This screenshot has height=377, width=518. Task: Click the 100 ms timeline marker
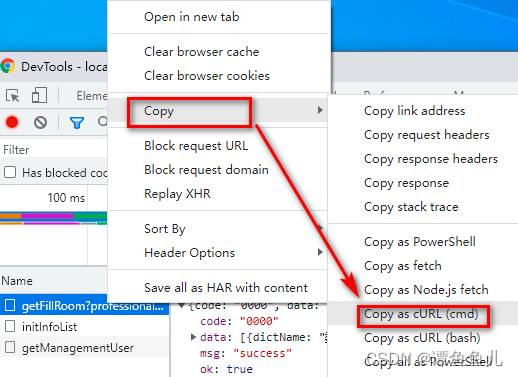(x=66, y=198)
